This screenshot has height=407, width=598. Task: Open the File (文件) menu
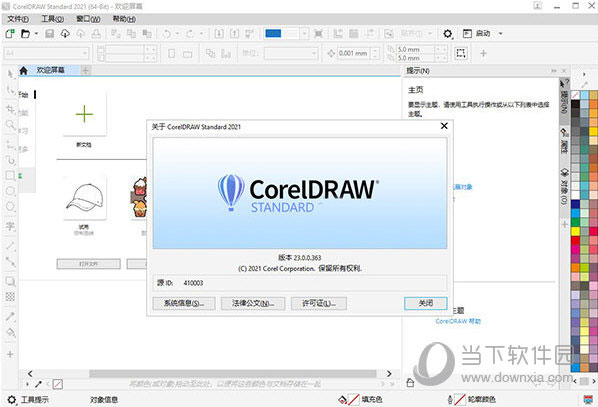(x=18, y=19)
